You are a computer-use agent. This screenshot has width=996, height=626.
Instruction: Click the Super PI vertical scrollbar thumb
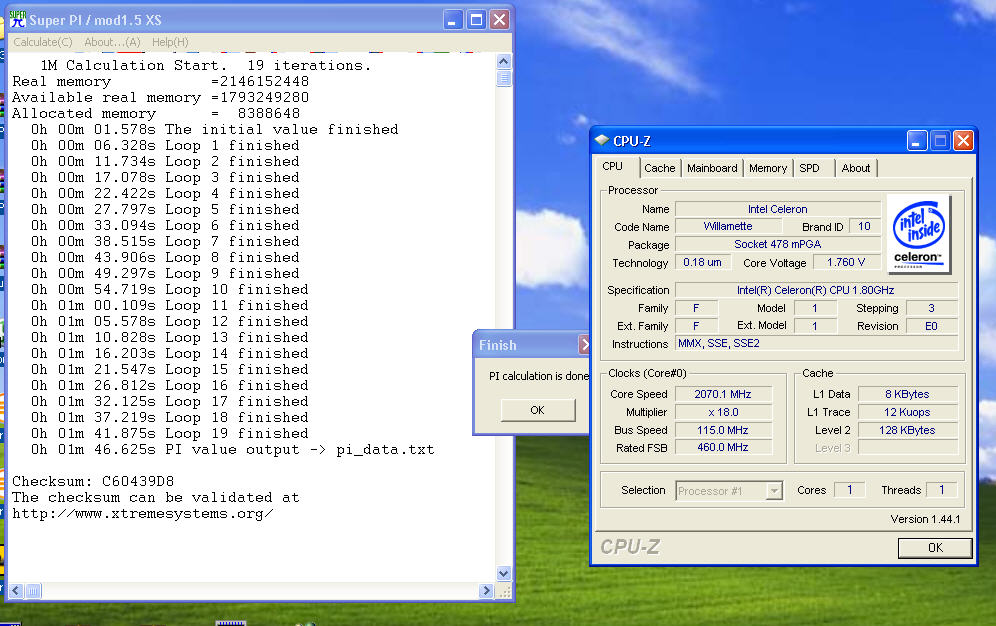[x=504, y=78]
